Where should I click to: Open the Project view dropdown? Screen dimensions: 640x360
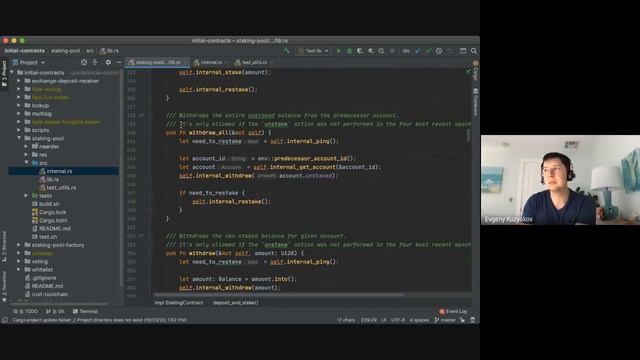click(x=29, y=62)
